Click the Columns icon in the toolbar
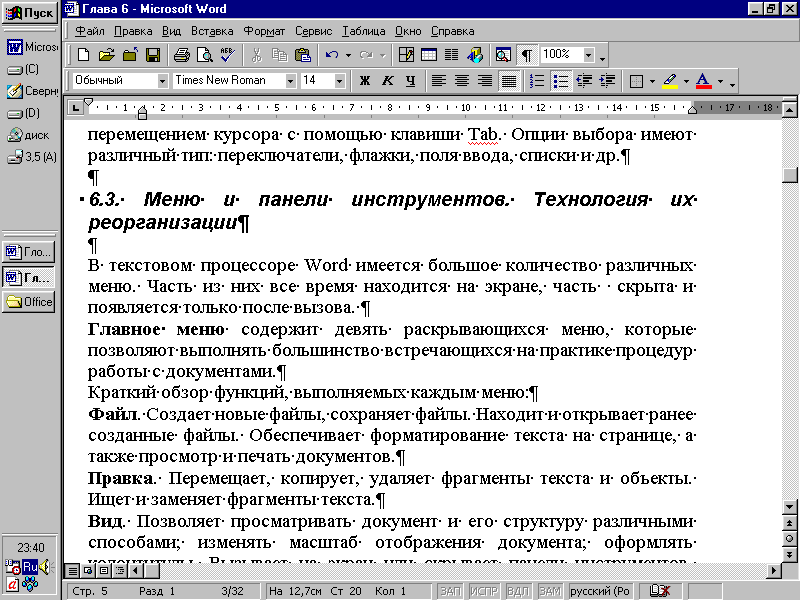 (x=452, y=55)
